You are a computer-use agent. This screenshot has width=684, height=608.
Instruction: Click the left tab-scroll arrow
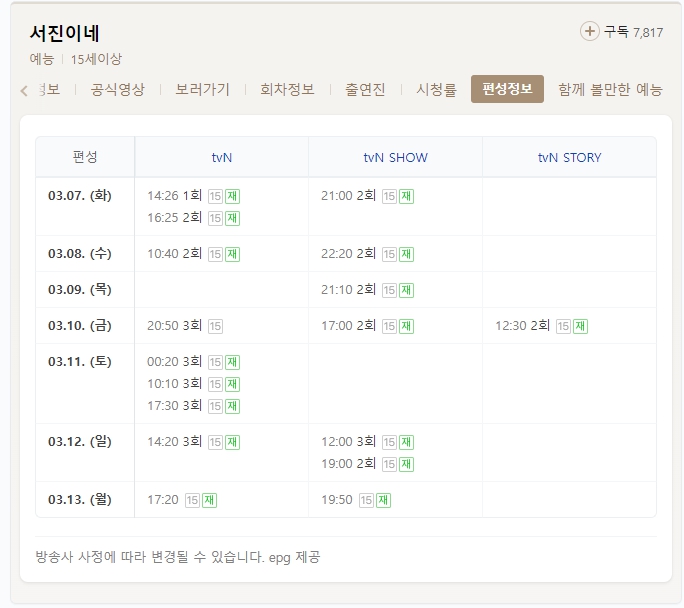tap(24, 91)
